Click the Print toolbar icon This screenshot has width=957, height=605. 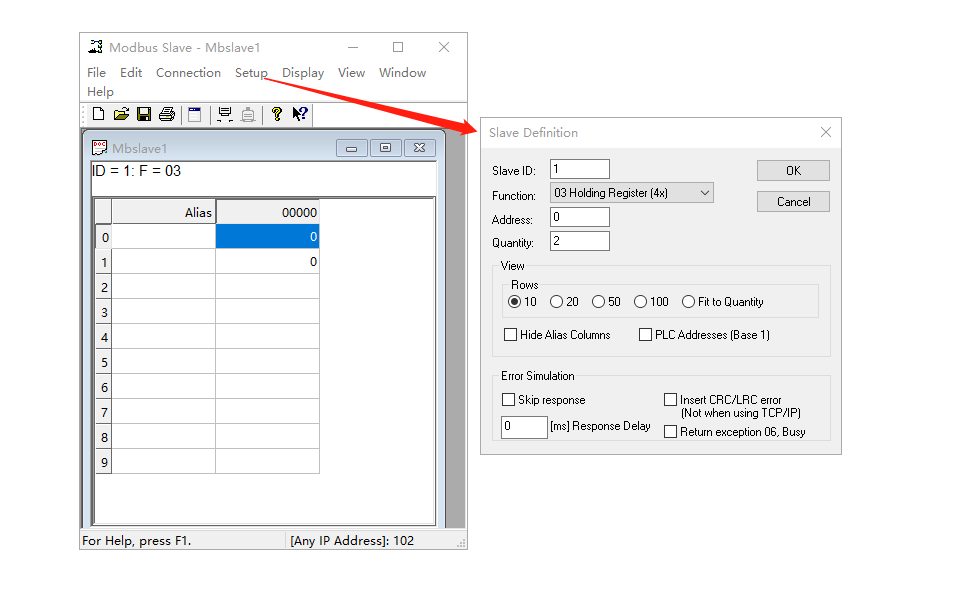pyautogui.click(x=167, y=114)
